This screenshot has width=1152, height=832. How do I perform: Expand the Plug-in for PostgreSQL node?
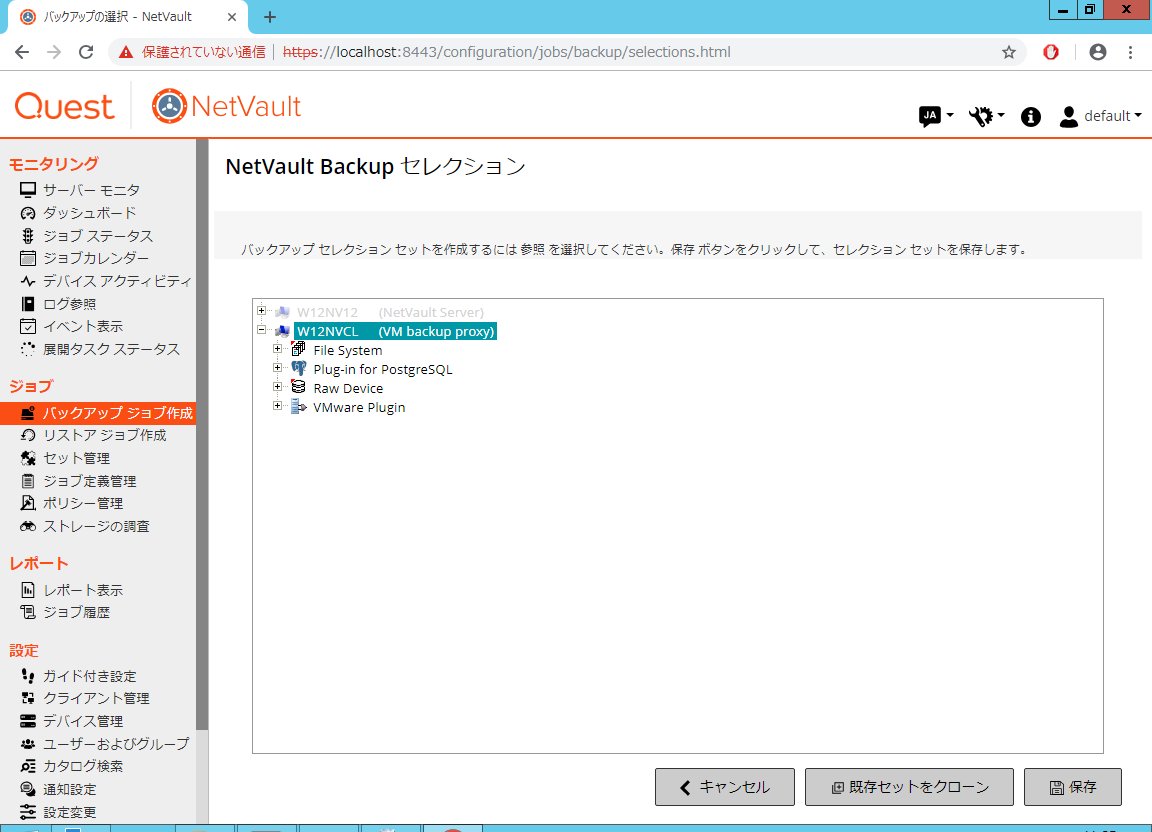click(x=277, y=368)
